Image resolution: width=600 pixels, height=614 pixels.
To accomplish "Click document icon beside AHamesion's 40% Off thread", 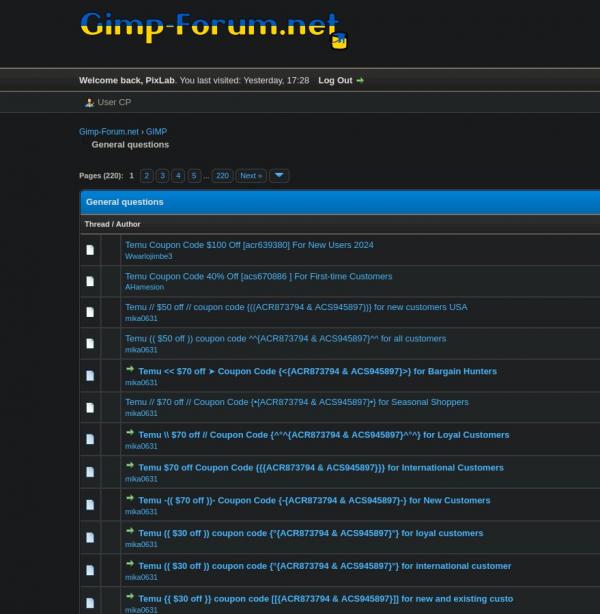I will 90,281.
